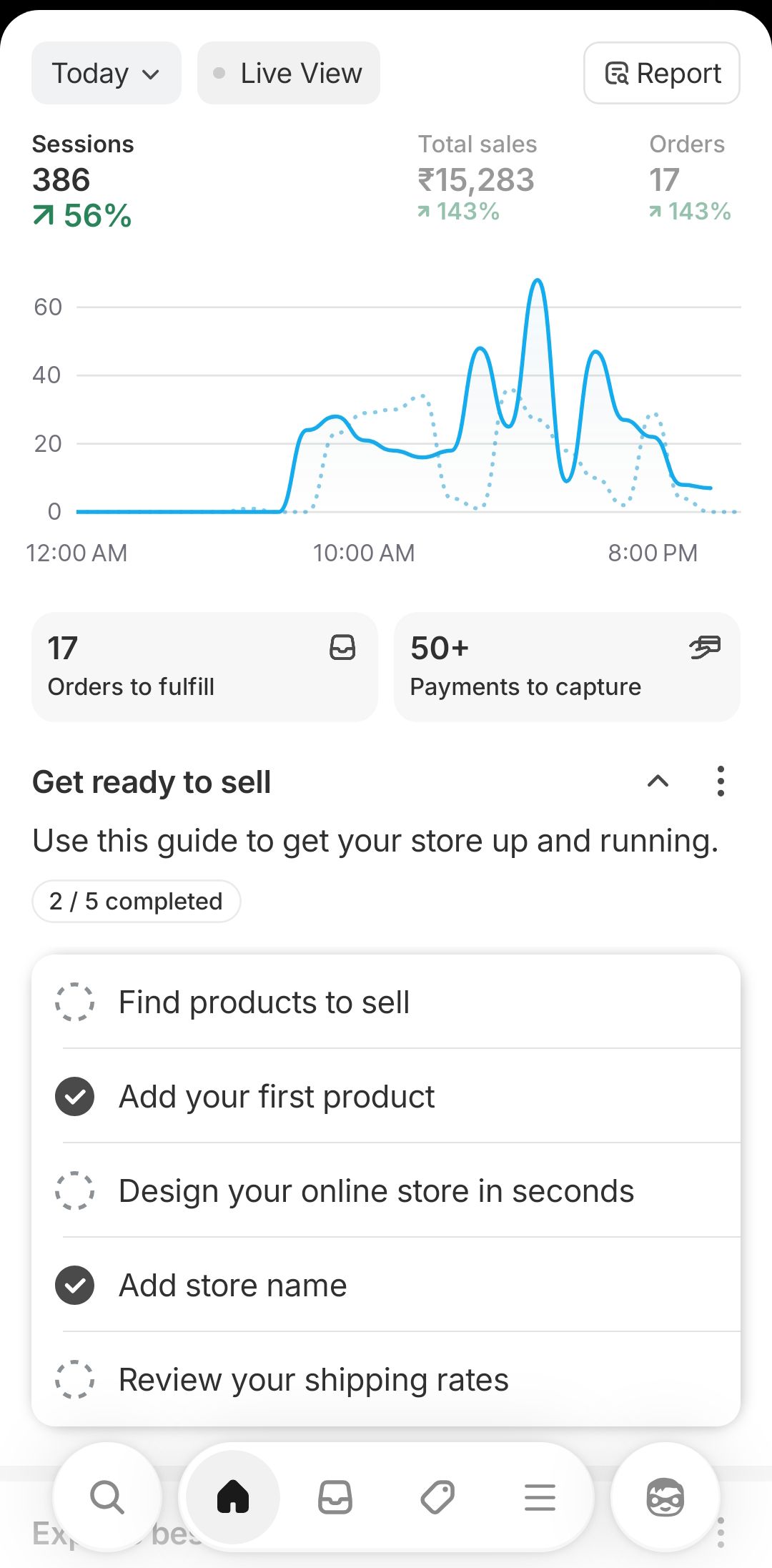The image size is (772, 1568).
Task: Tap the Home icon in bottom navigation
Action: (x=232, y=1496)
